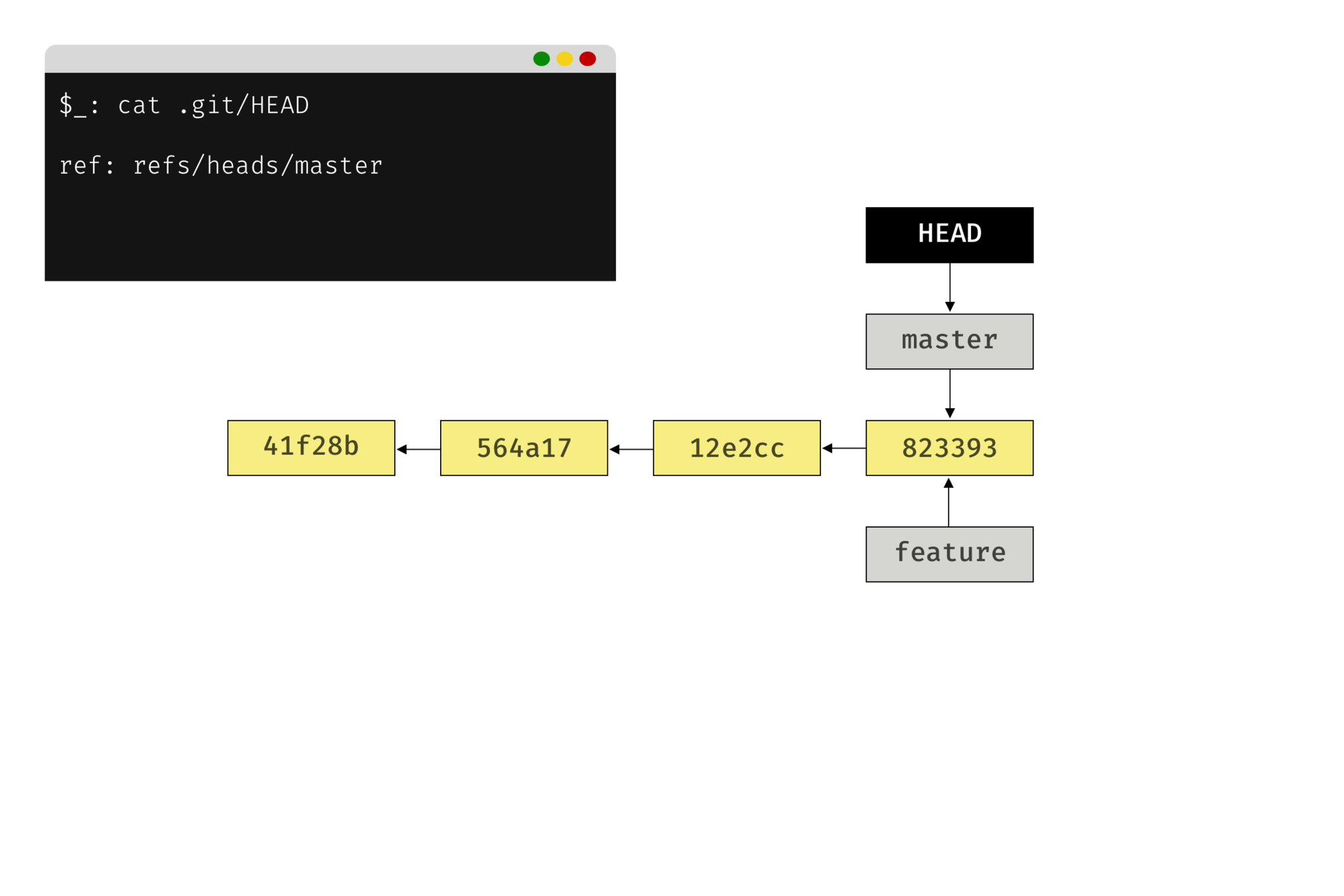This screenshot has width=1344, height=896.
Task: Click the green window dot
Action: pos(541,59)
